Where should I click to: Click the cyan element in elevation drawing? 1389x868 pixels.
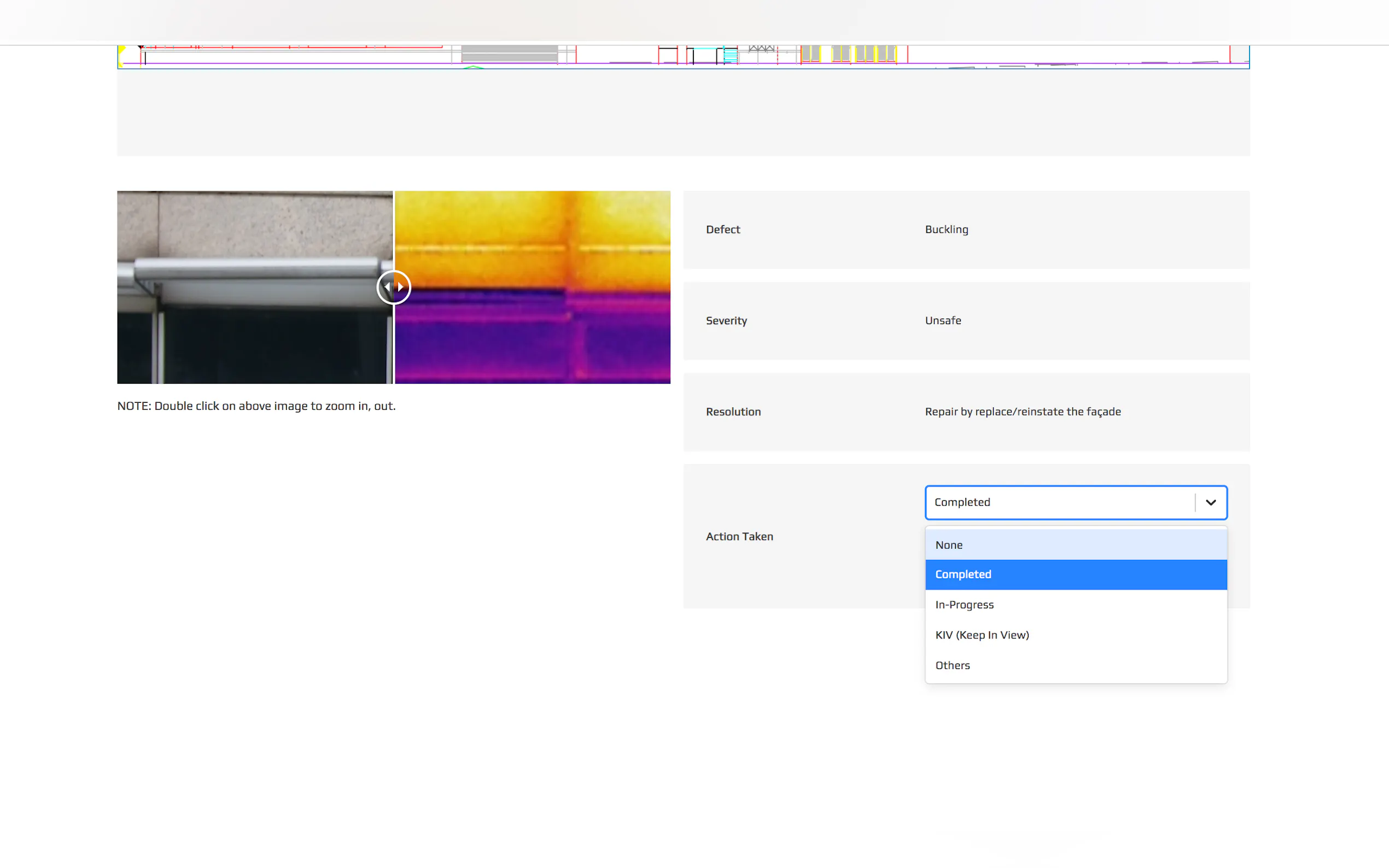click(x=730, y=55)
